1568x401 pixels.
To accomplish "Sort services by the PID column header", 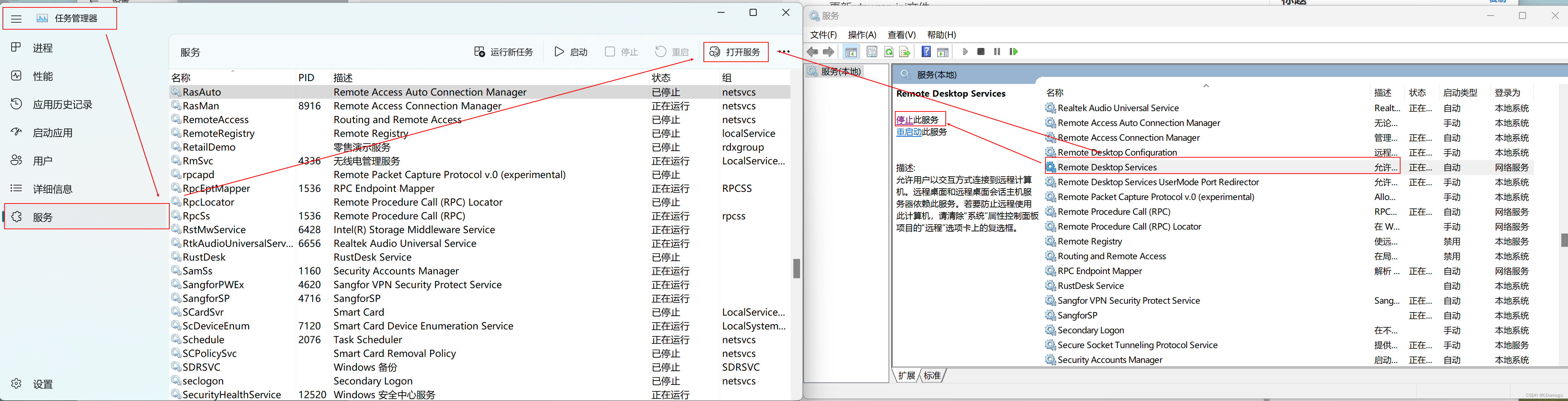I will click(306, 77).
